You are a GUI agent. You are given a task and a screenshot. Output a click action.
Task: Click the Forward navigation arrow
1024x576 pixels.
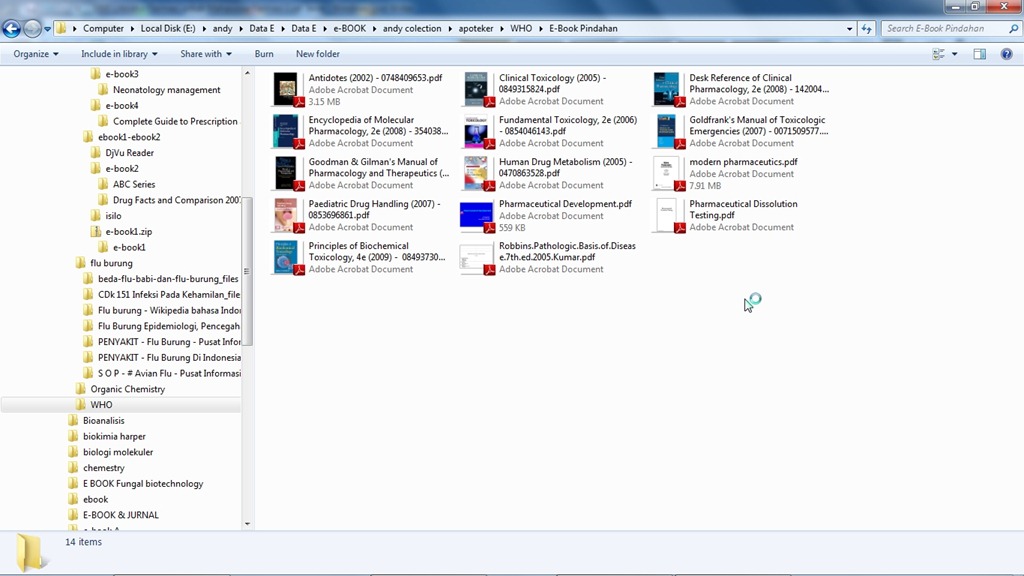[31, 29]
